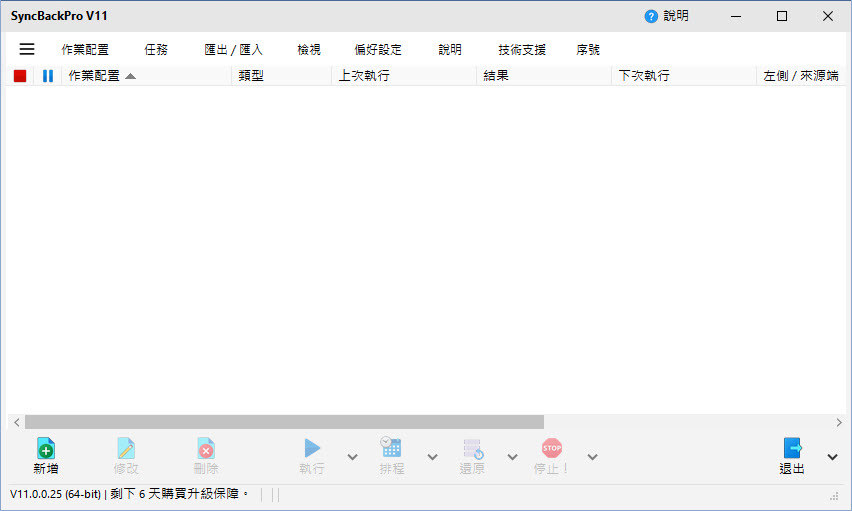Click the blue help question mark icon
Image resolution: width=852 pixels, height=511 pixels.
[651, 17]
